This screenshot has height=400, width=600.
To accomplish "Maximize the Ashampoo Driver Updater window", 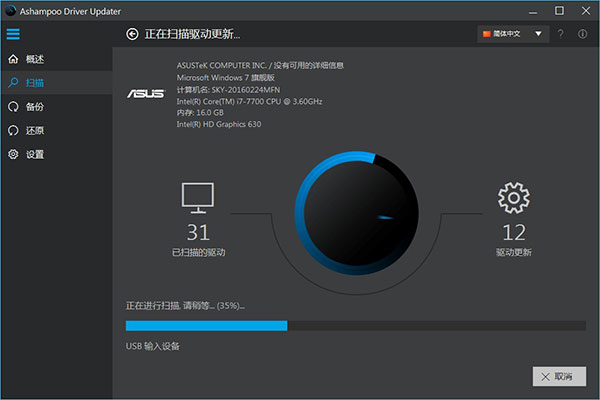I will (x=559, y=11).
